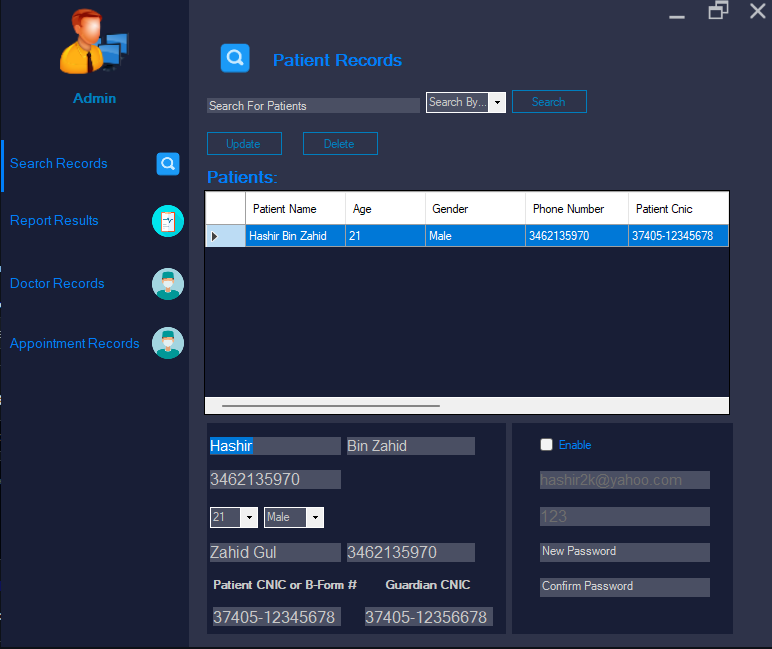Click the Guardian CNIC label
The height and width of the screenshot is (649, 772).
(x=427, y=584)
